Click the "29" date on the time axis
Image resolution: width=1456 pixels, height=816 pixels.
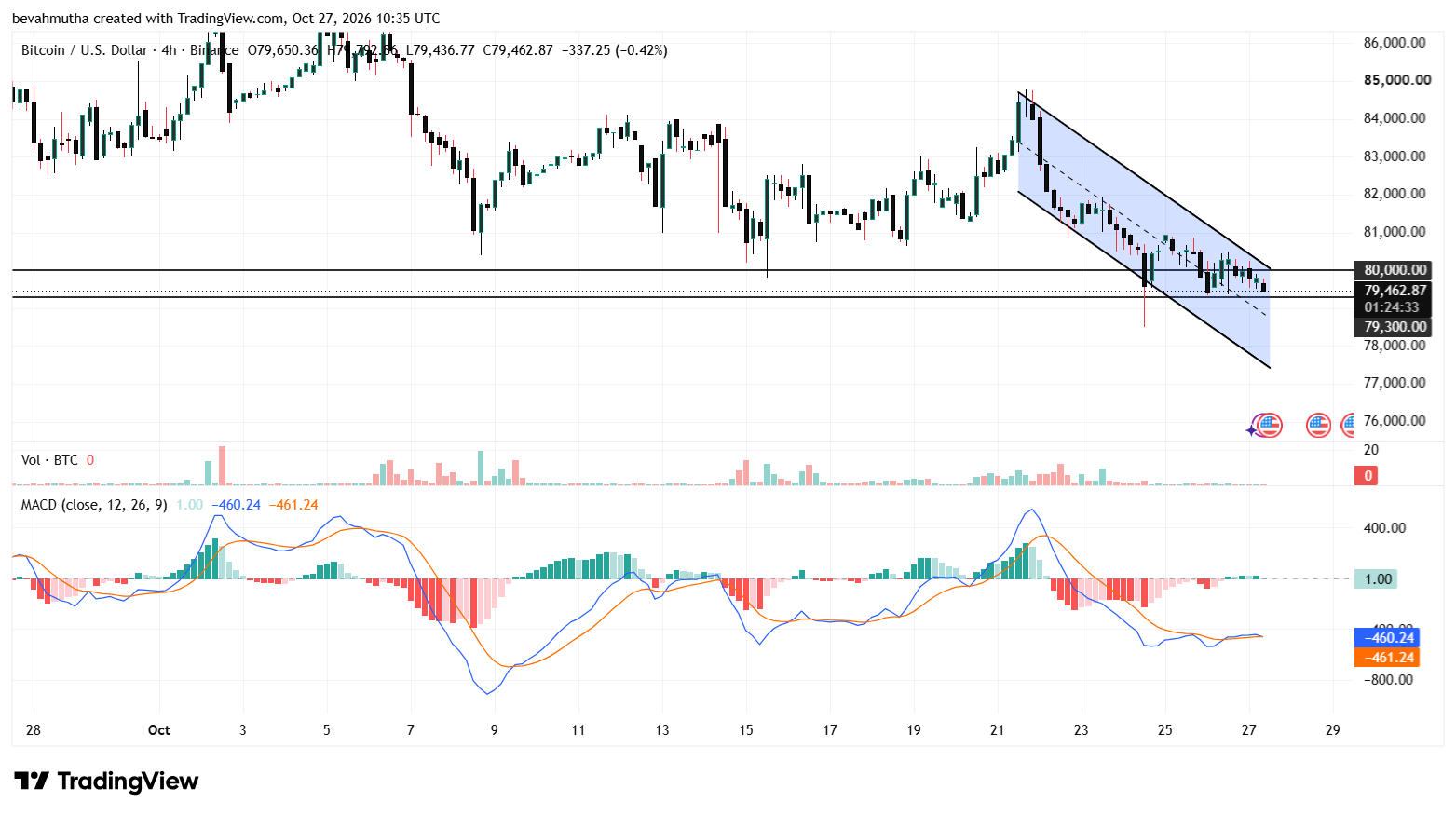coord(1333,730)
